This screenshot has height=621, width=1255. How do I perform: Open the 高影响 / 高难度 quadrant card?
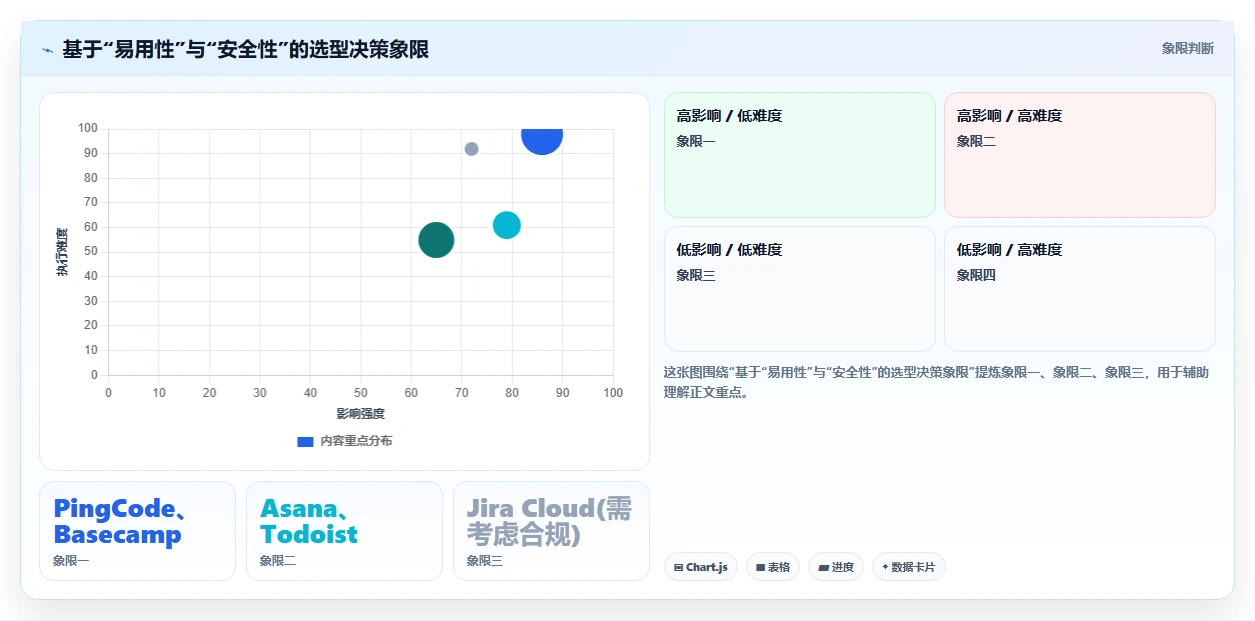coord(1080,155)
